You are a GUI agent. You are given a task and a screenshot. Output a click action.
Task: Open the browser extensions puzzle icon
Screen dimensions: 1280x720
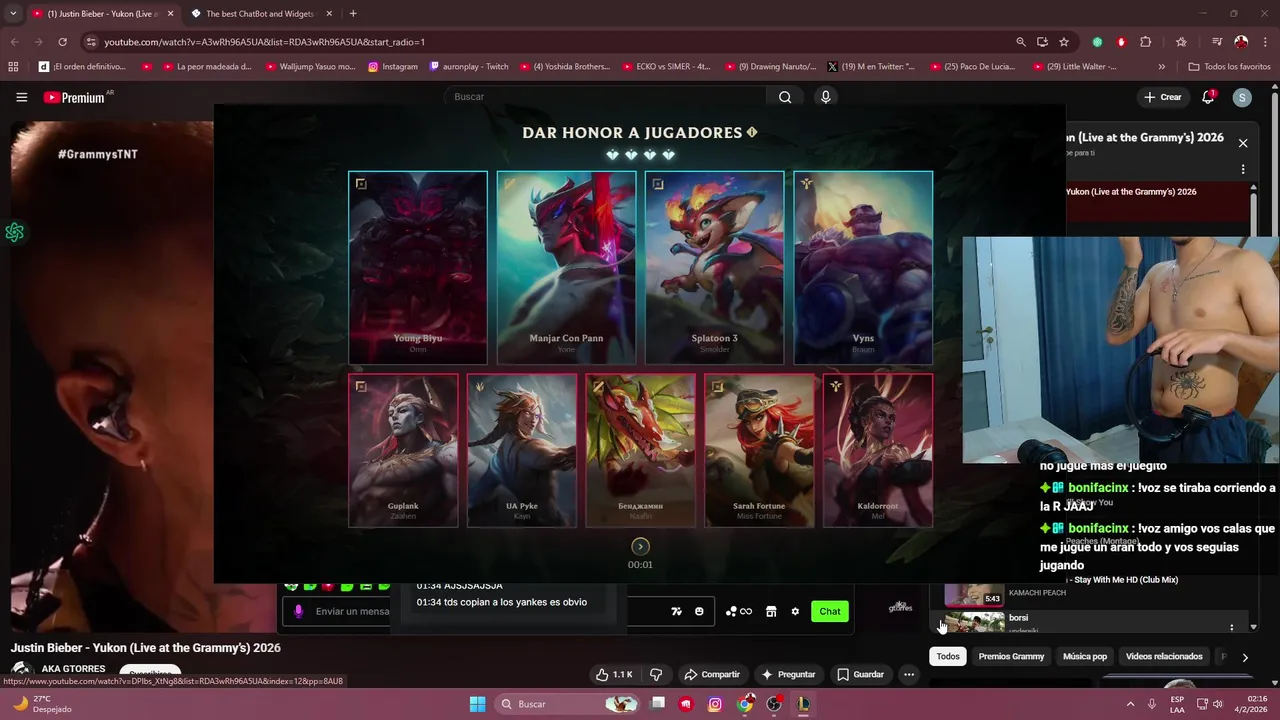coord(1146,42)
